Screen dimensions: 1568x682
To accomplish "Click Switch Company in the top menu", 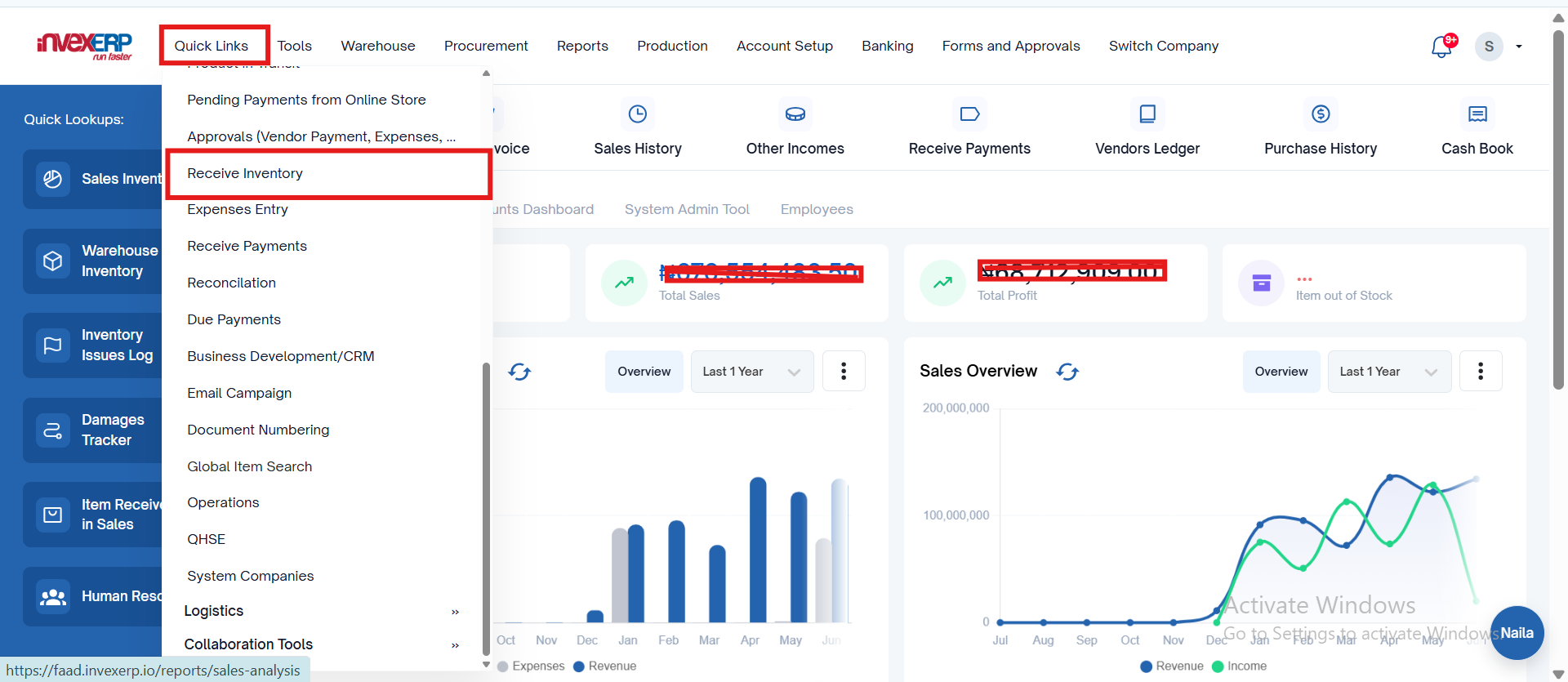I will click(1164, 46).
